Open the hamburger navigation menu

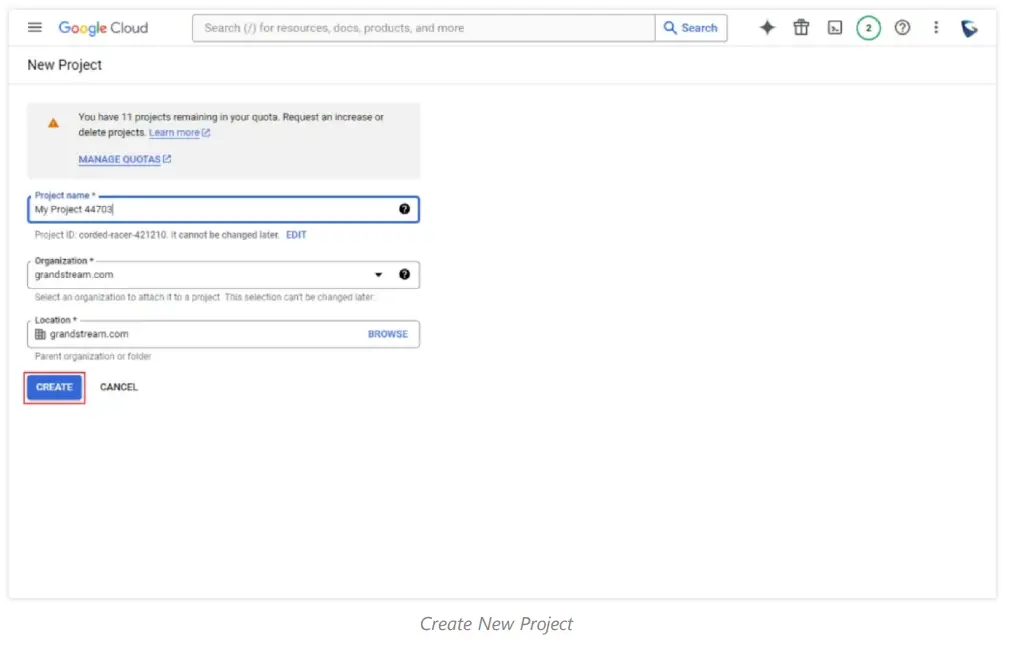tap(35, 28)
